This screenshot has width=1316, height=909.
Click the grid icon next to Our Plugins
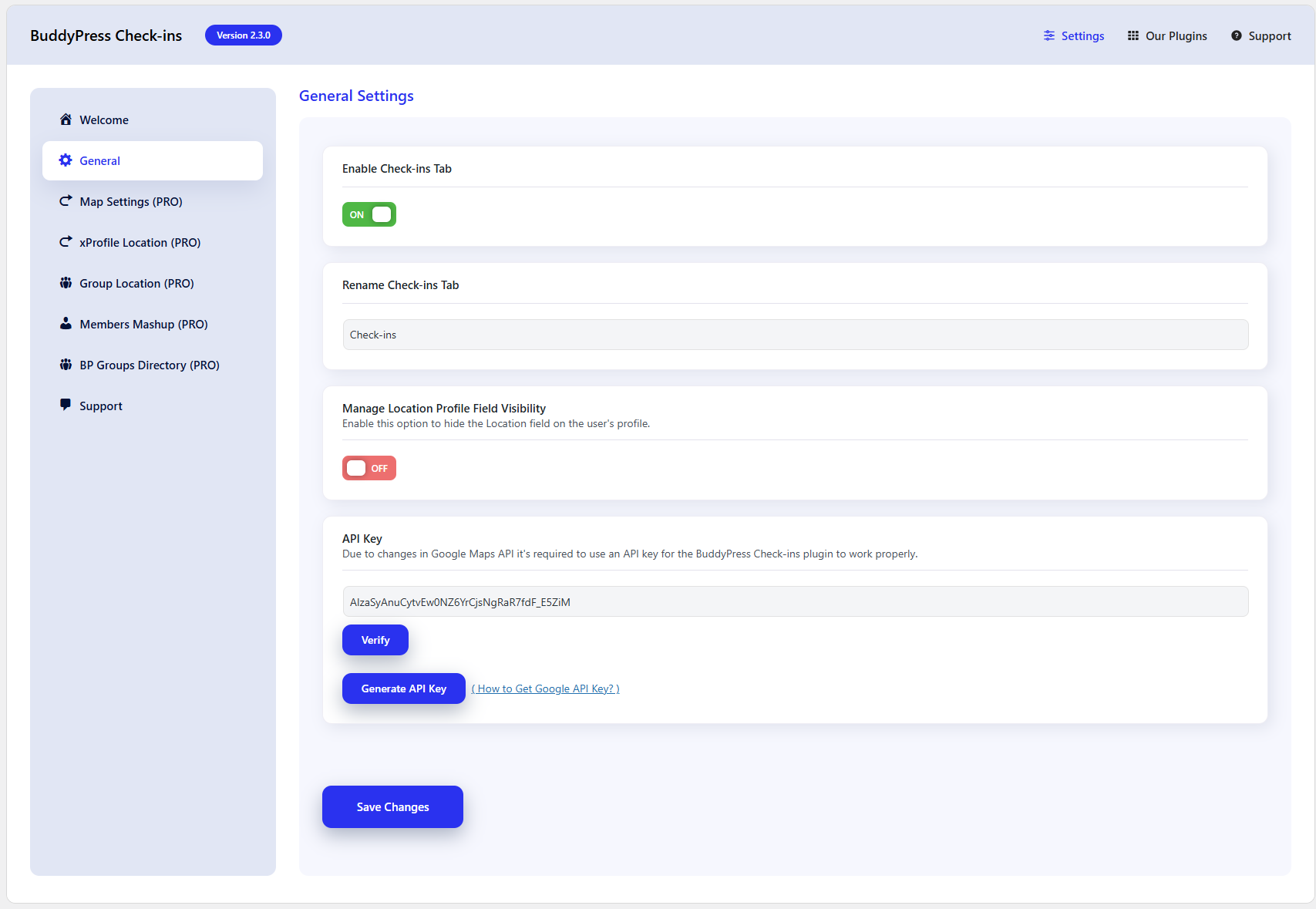(1133, 35)
